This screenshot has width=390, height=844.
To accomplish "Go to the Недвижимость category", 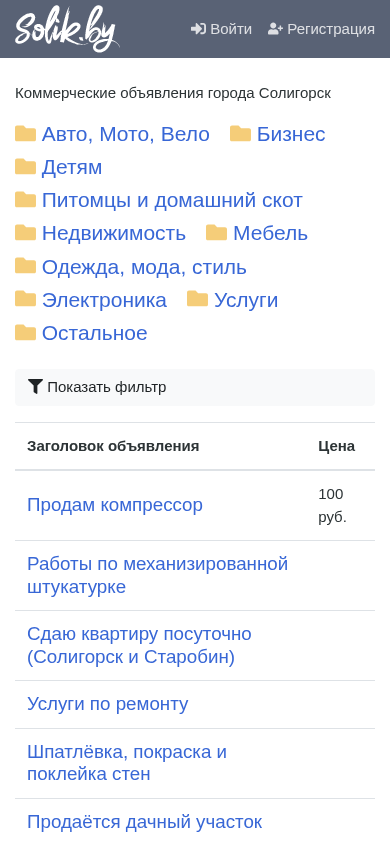I will click(x=114, y=233).
